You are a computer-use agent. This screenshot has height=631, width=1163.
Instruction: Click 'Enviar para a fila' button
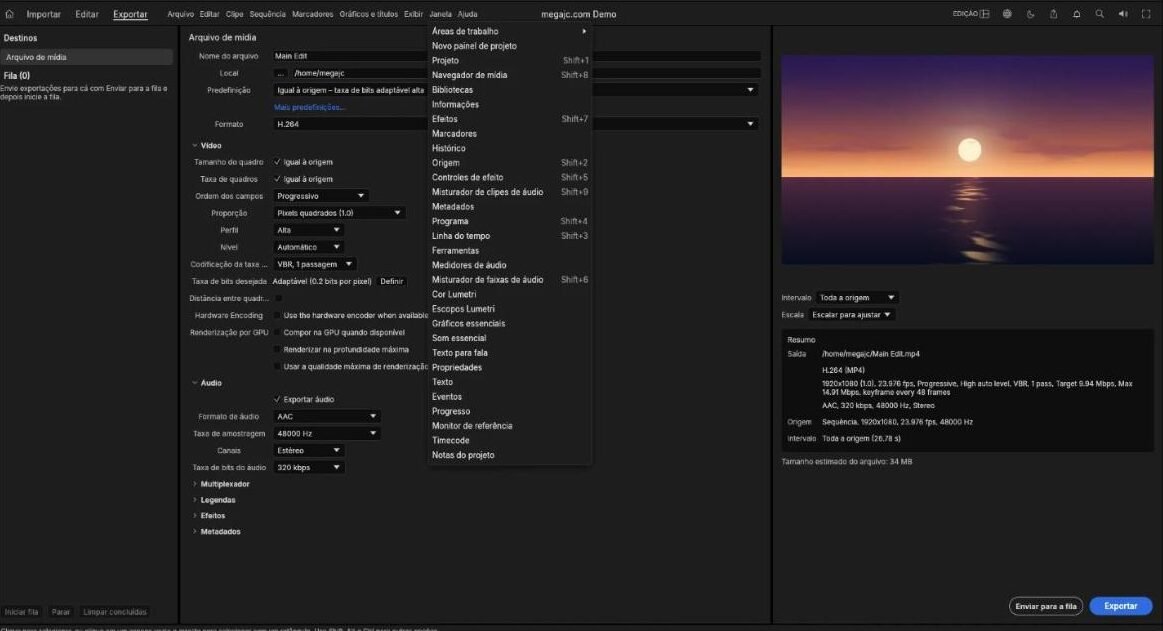click(1046, 606)
